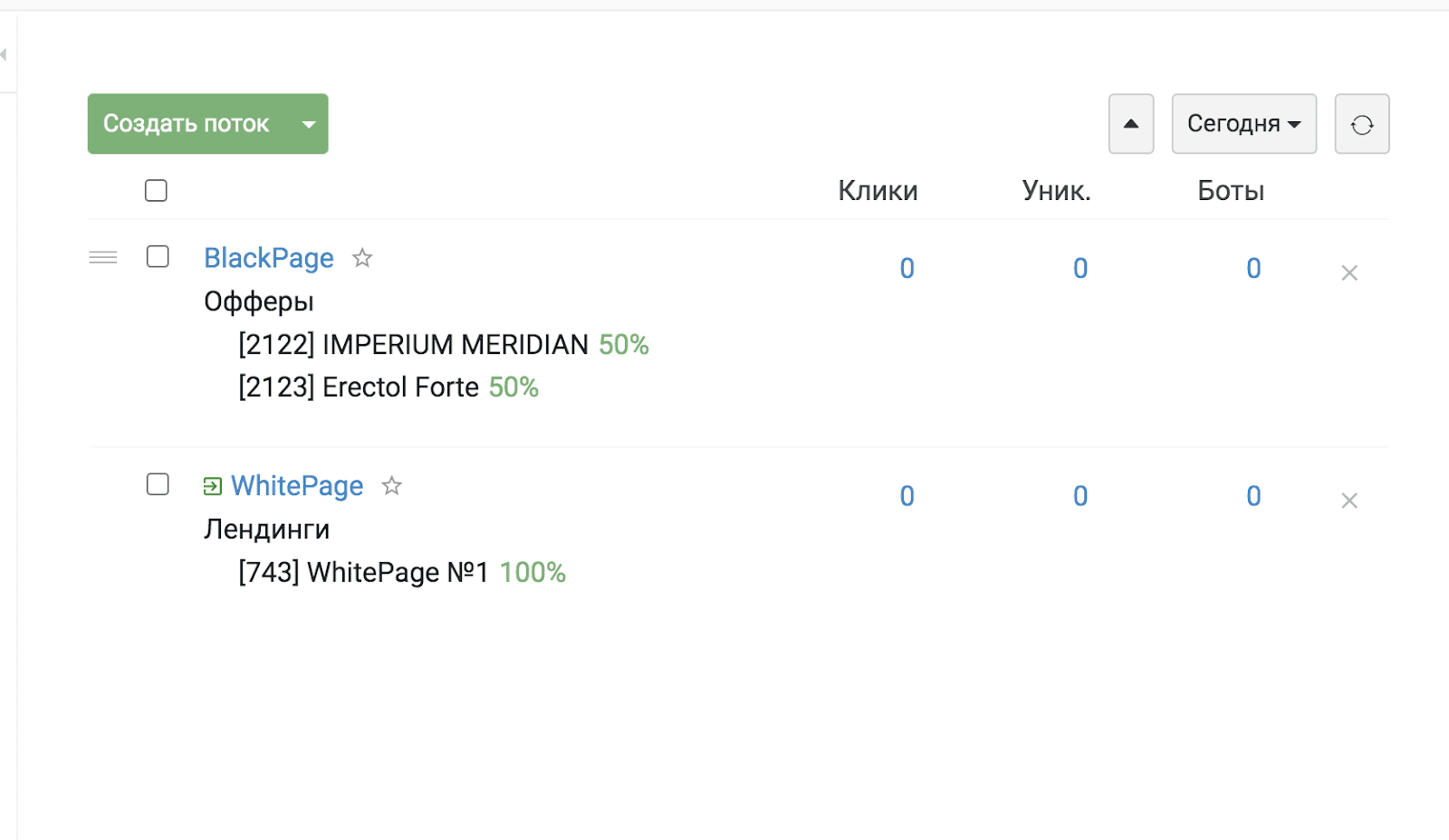Screen dimensions: 1449x840
Task: Open the Сегодня date range dropdown
Action: click(1243, 124)
